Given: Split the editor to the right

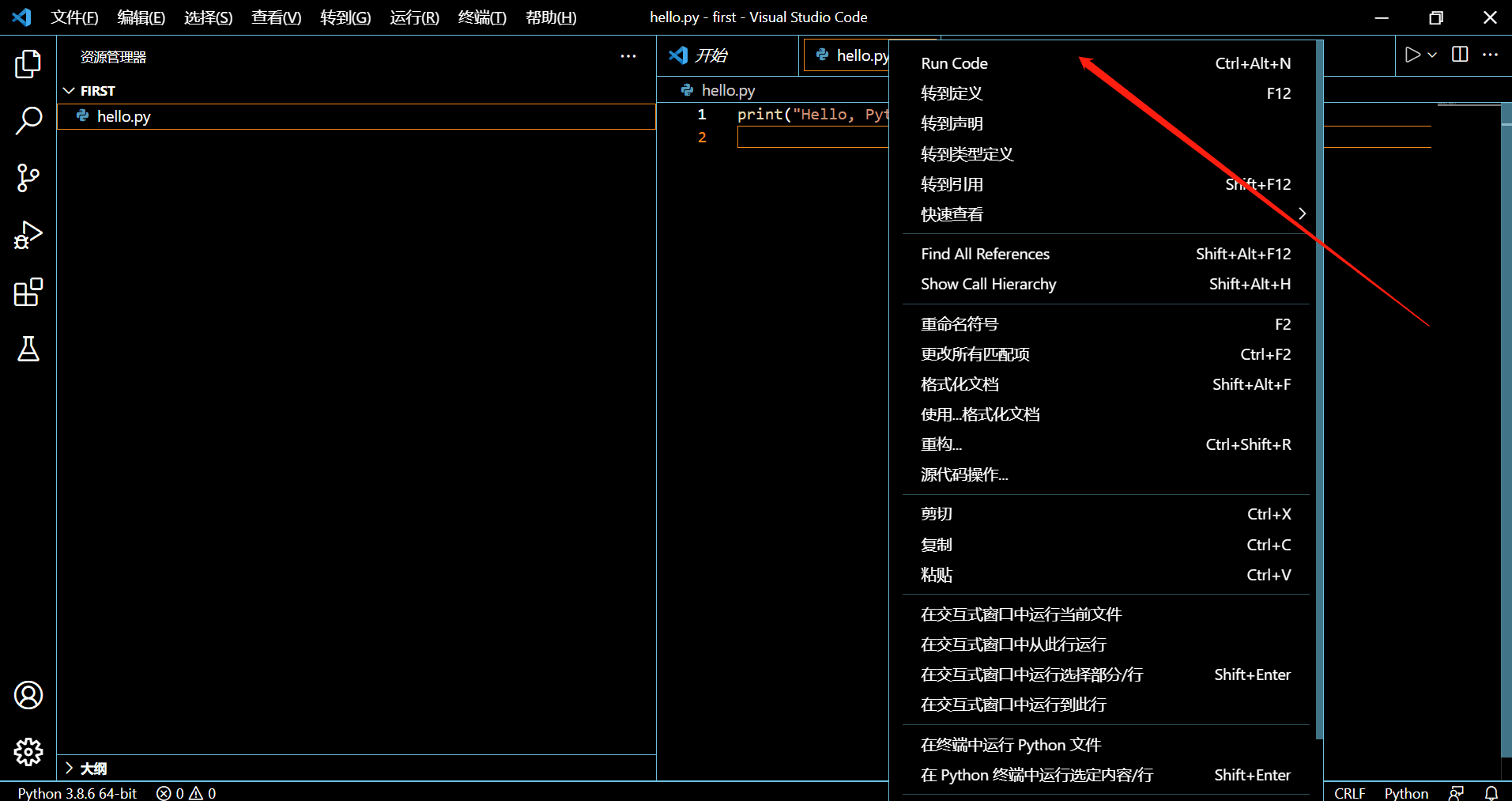Looking at the screenshot, I should (x=1460, y=55).
